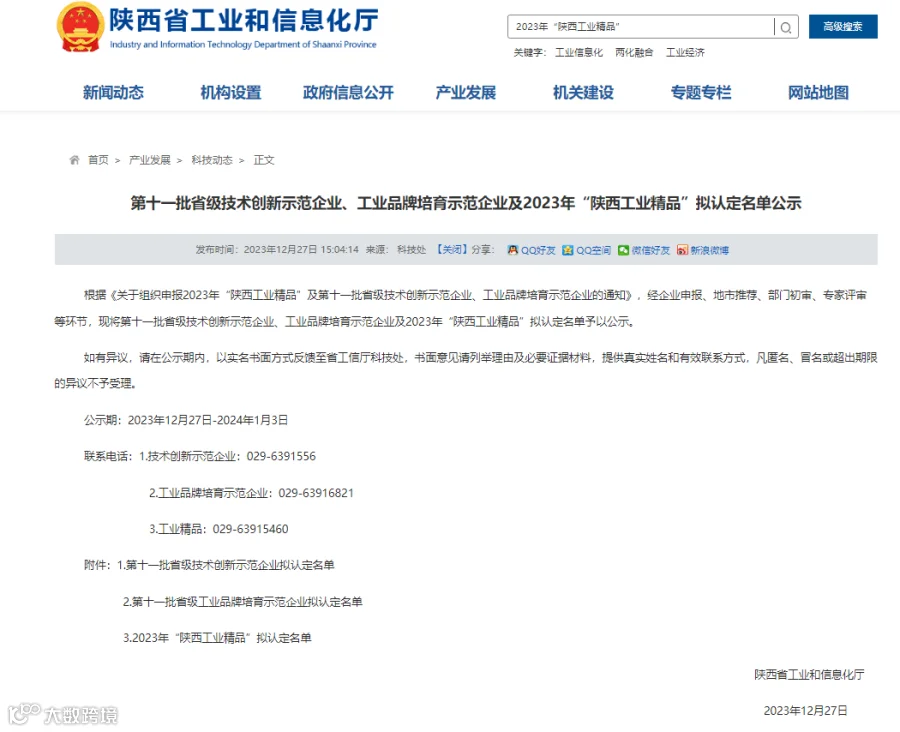The width and height of the screenshot is (900, 732).
Task: Click the publish time 2023年12月27日 15:04:14
Action: coord(301,250)
